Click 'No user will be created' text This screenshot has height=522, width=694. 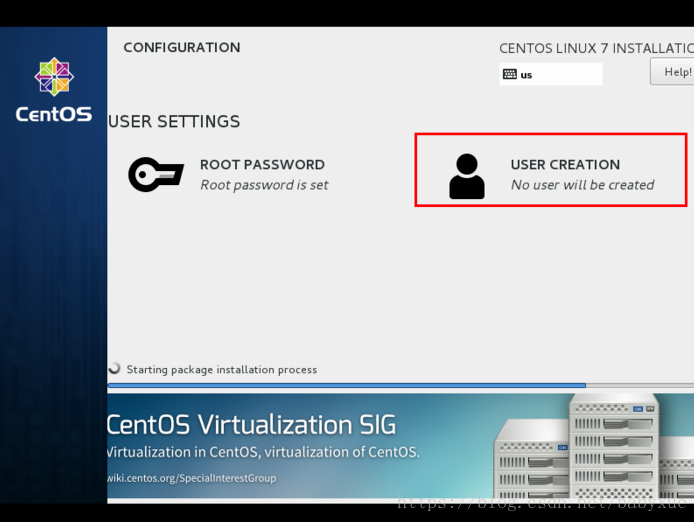coord(582,185)
